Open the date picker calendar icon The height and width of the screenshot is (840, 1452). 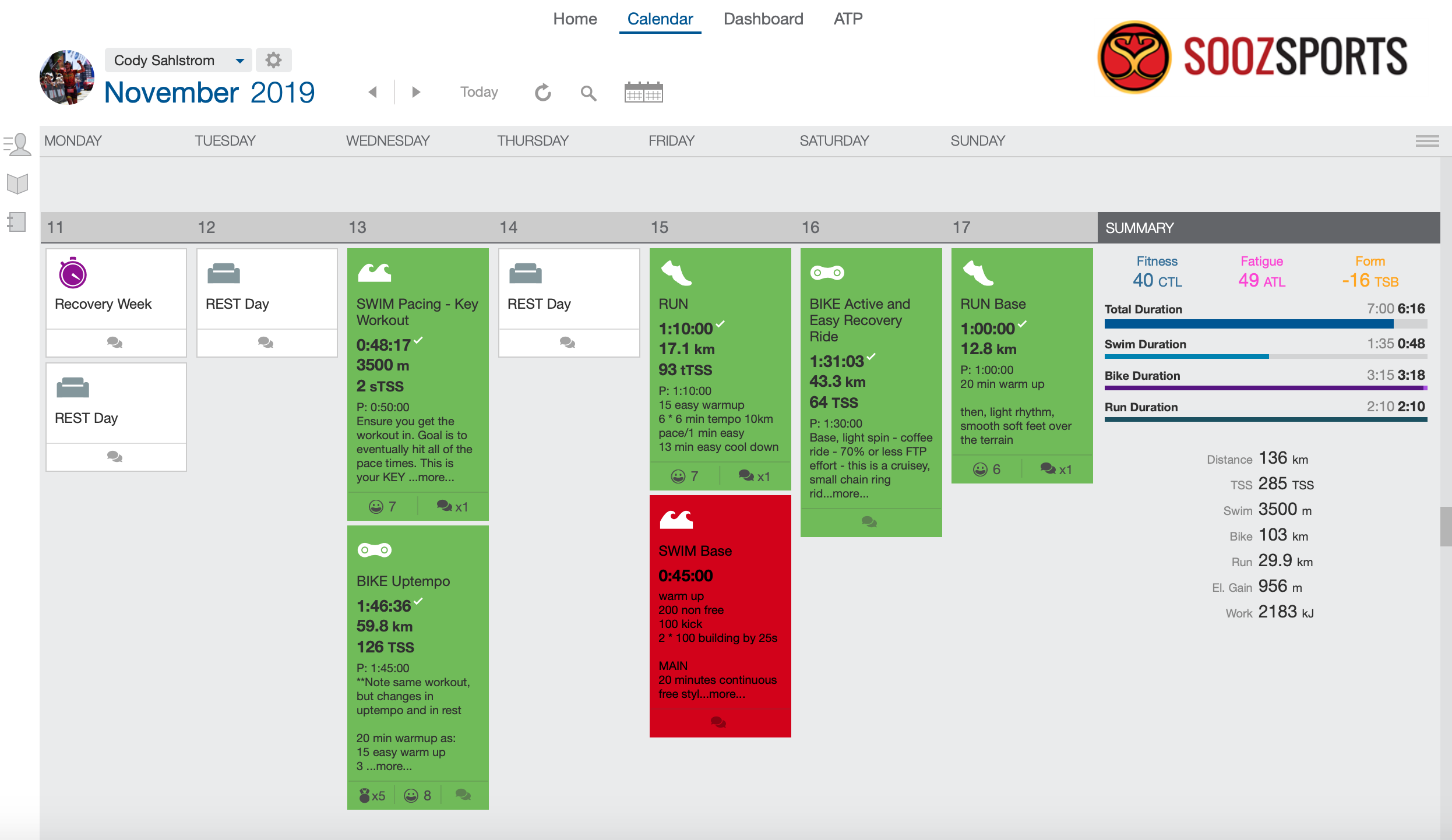pos(643,93)
